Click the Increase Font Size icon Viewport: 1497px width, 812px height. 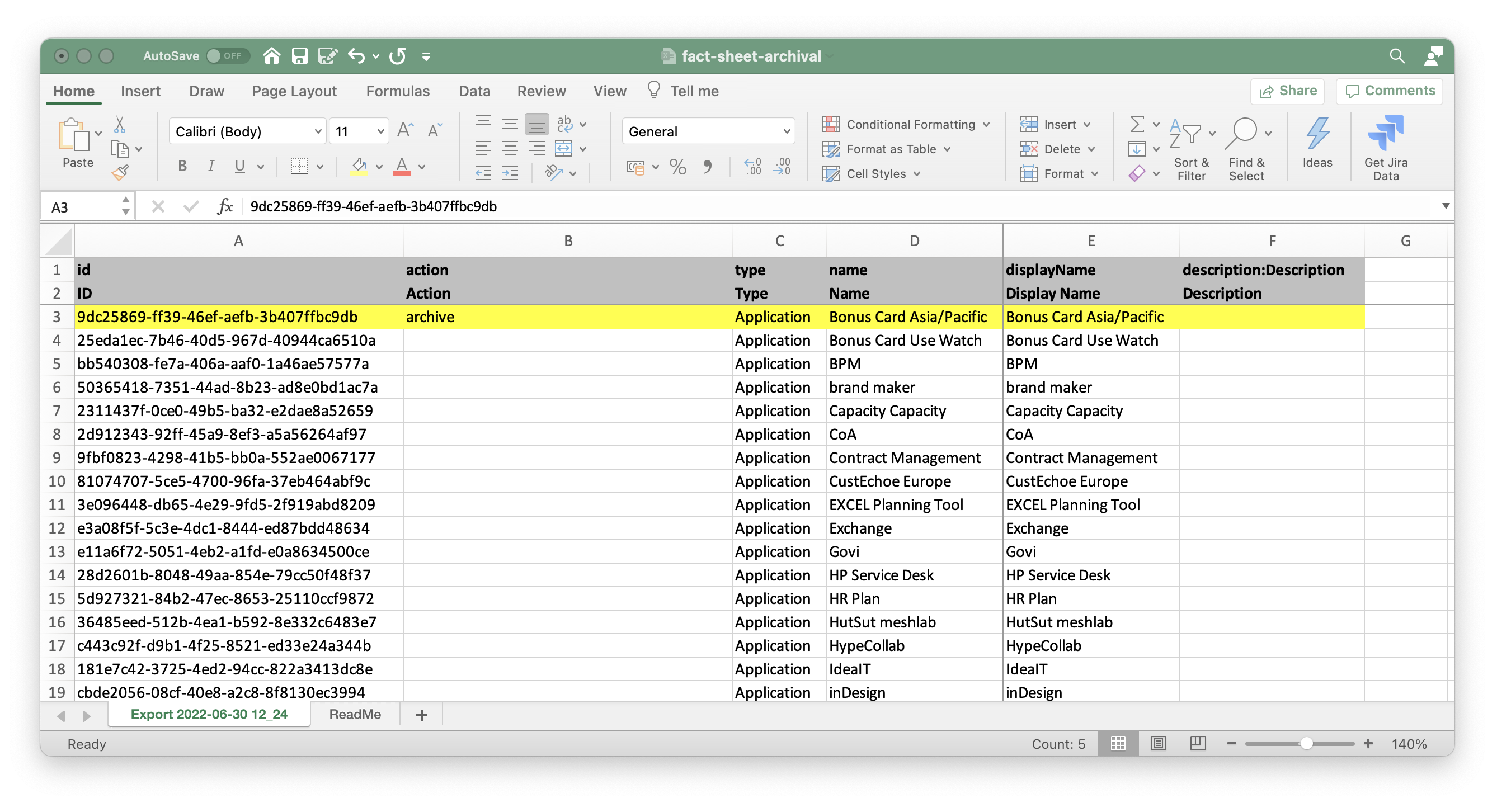[405, 131]
